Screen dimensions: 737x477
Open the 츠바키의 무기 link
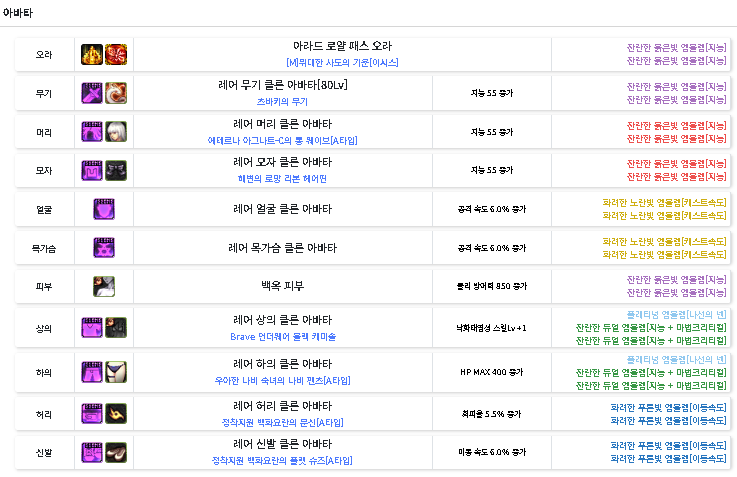click(x=282, y=101)
